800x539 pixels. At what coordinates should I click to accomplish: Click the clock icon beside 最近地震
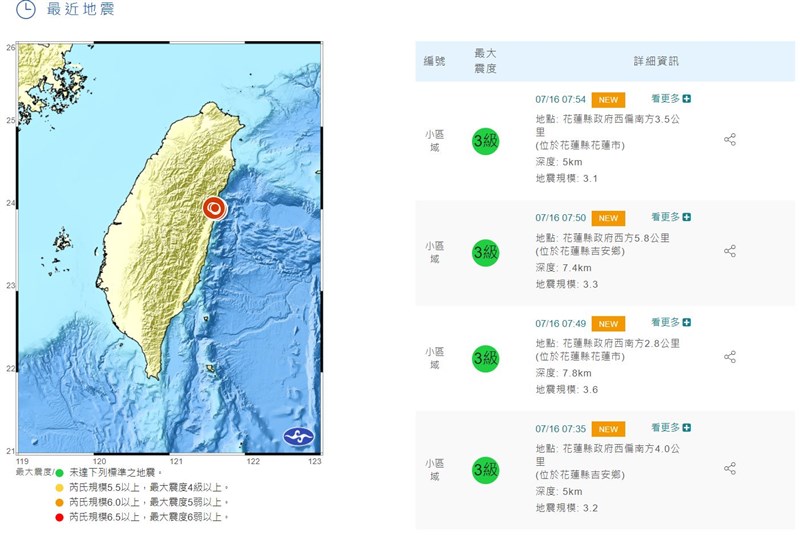[x=26, y=10]
